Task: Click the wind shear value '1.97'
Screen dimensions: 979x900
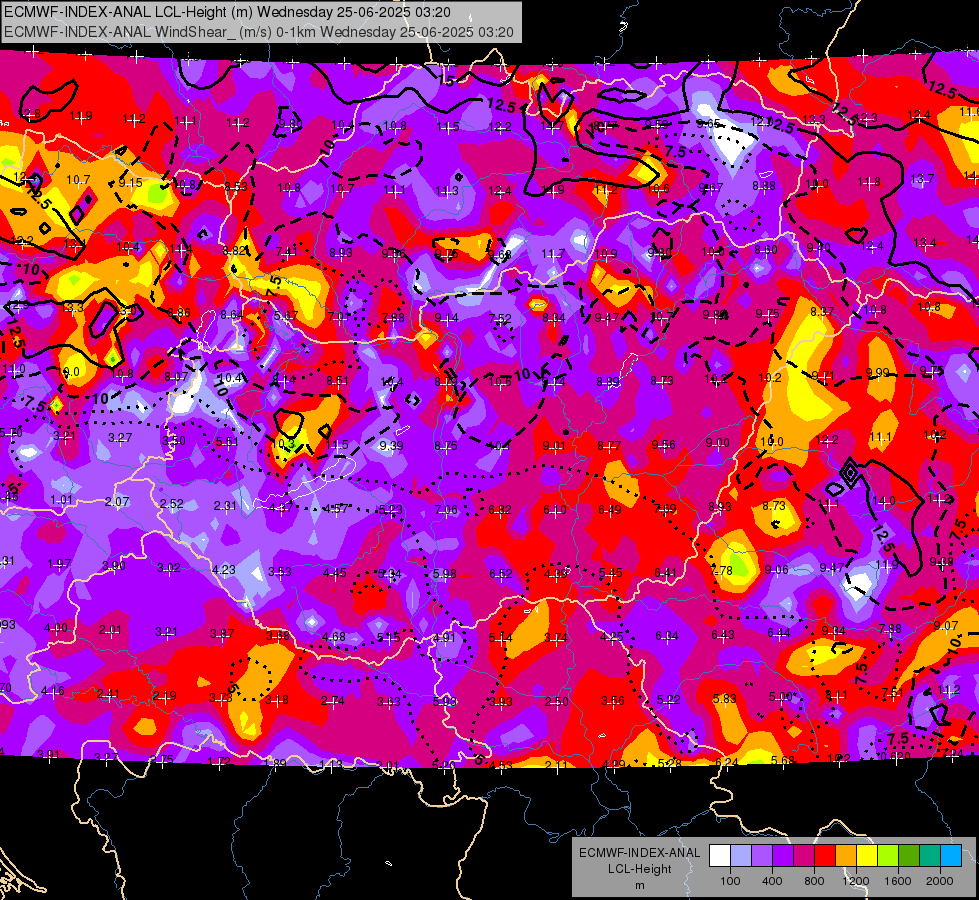Action: coord(59,564)
